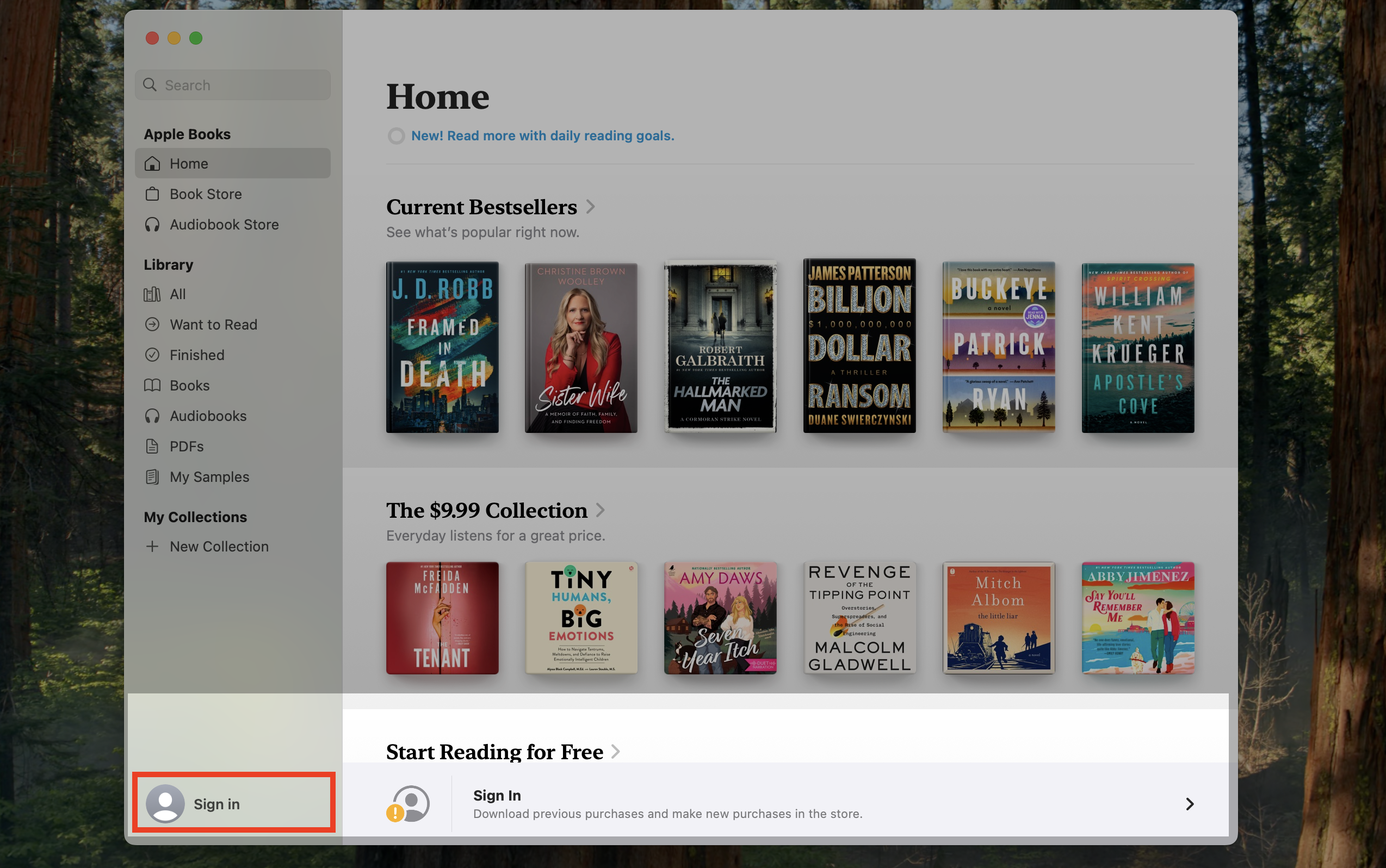Click the All library books icon
This screenshot has height=868, width=1386.
pos(152,294)
